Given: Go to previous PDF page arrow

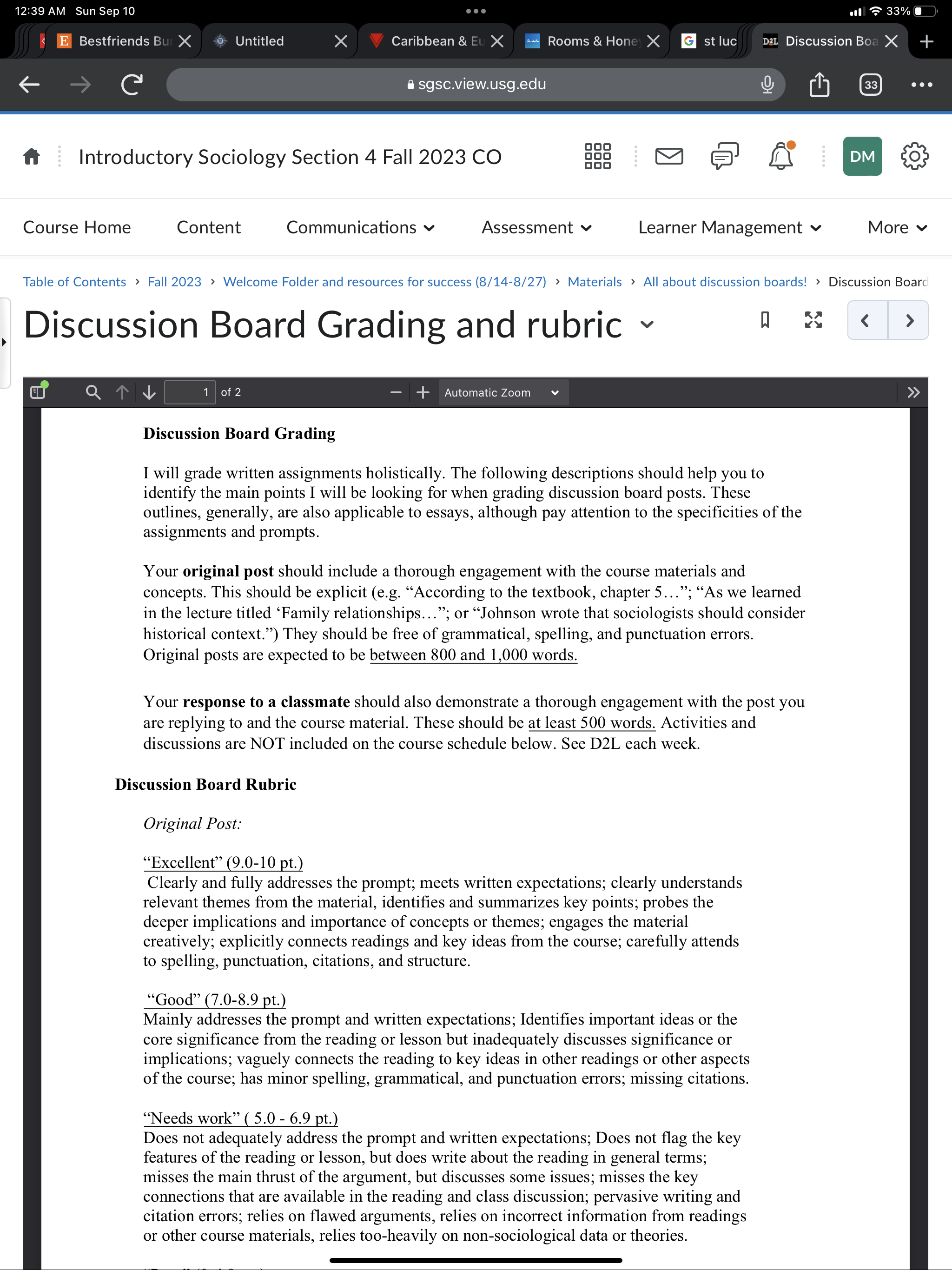Looking at the screenshot, I should point(122,392).
